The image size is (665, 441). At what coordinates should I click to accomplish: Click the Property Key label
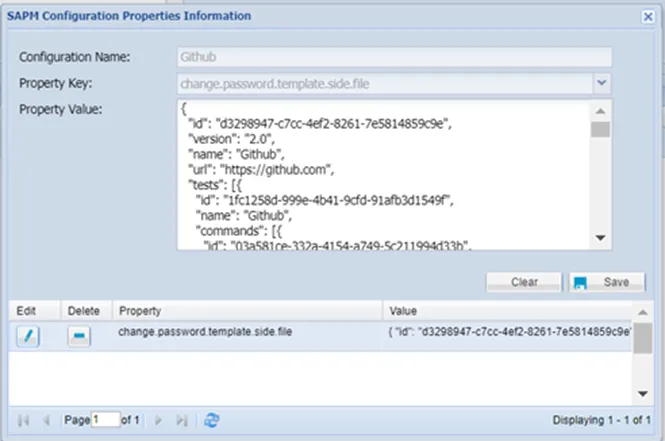pyautogui.click(x=56, y=83)
